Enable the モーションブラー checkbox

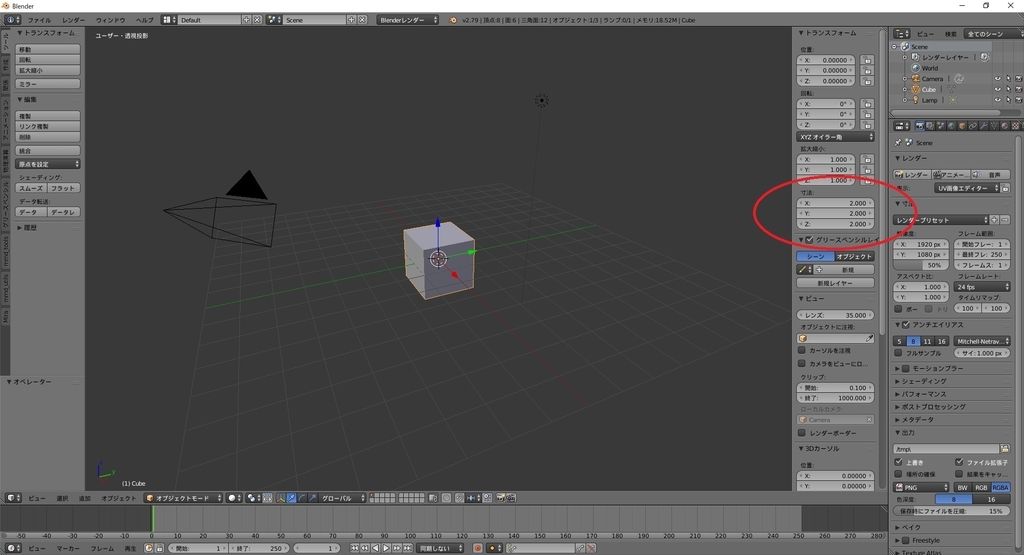906,368
